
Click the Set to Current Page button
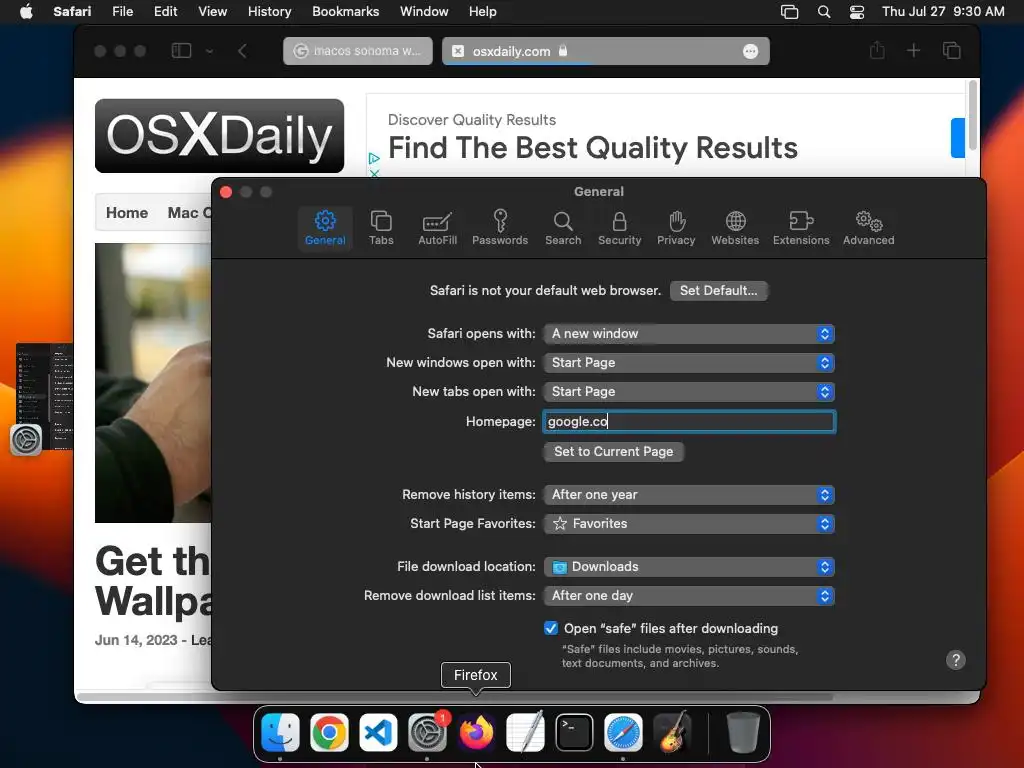tap(614, 452)
